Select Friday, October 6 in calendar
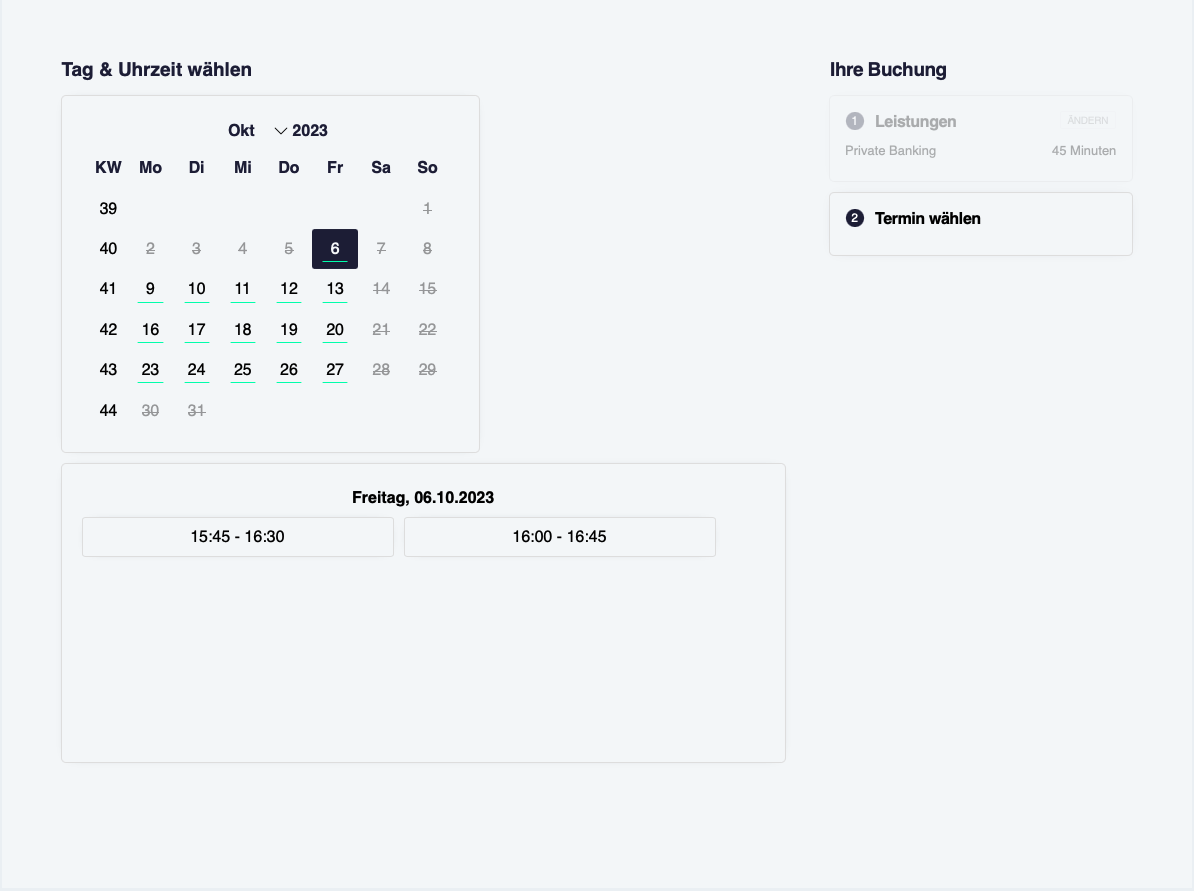The height and width of the screenshot is (891, 1194). click(x=335, y=249)
